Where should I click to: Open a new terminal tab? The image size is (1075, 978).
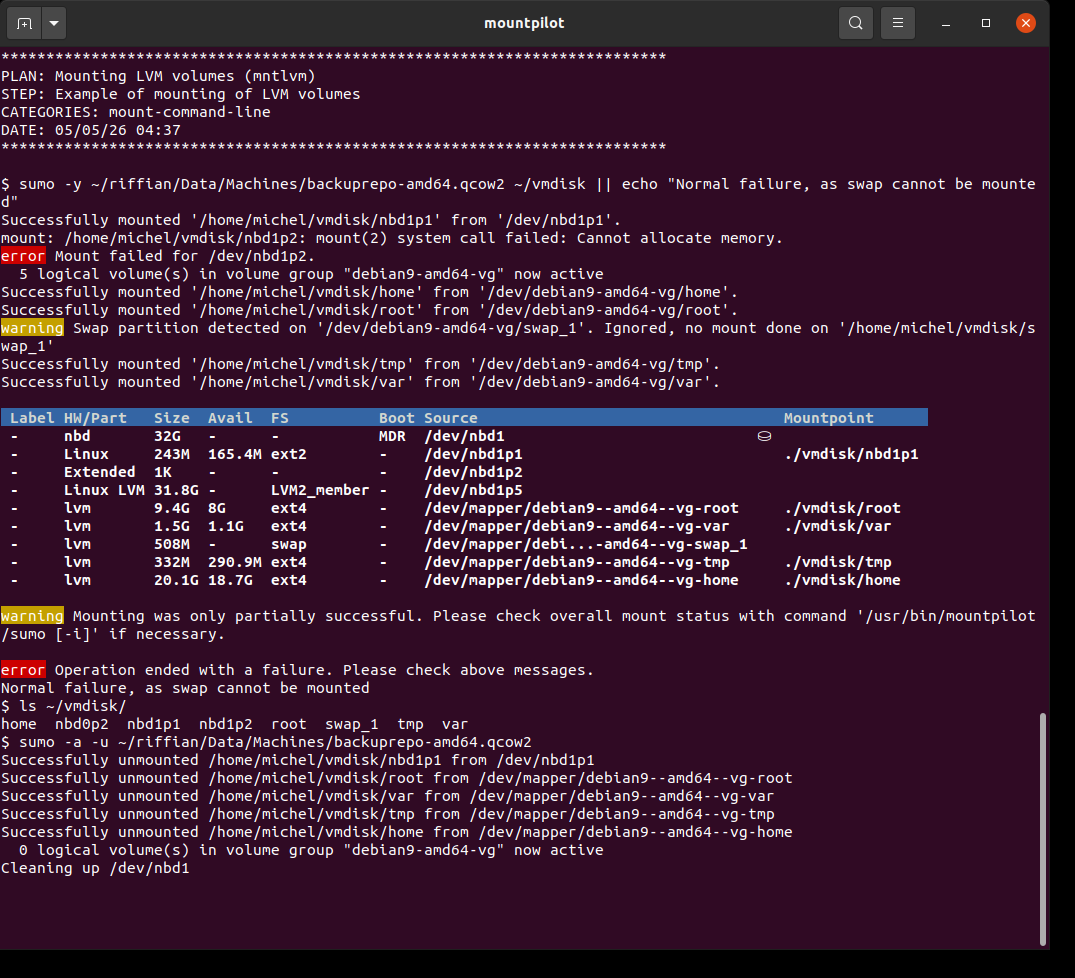(x=24, y=23)
